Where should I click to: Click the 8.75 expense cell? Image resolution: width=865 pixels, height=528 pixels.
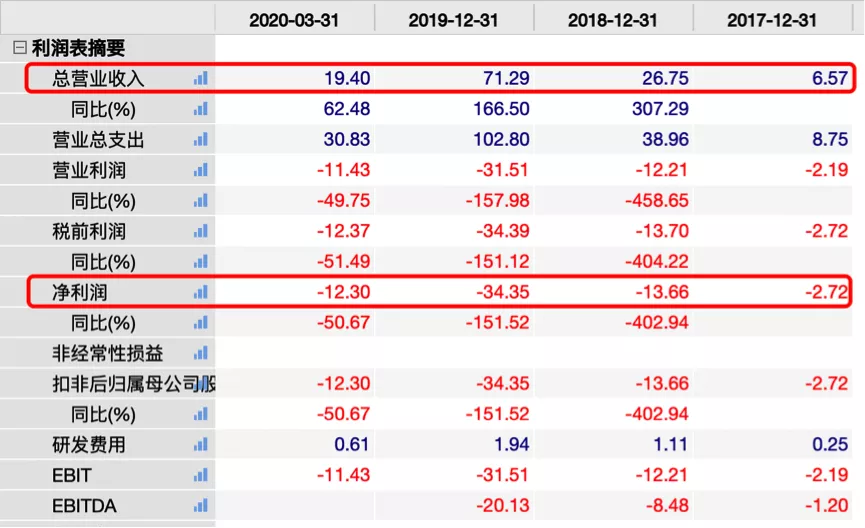coord(830,139)
